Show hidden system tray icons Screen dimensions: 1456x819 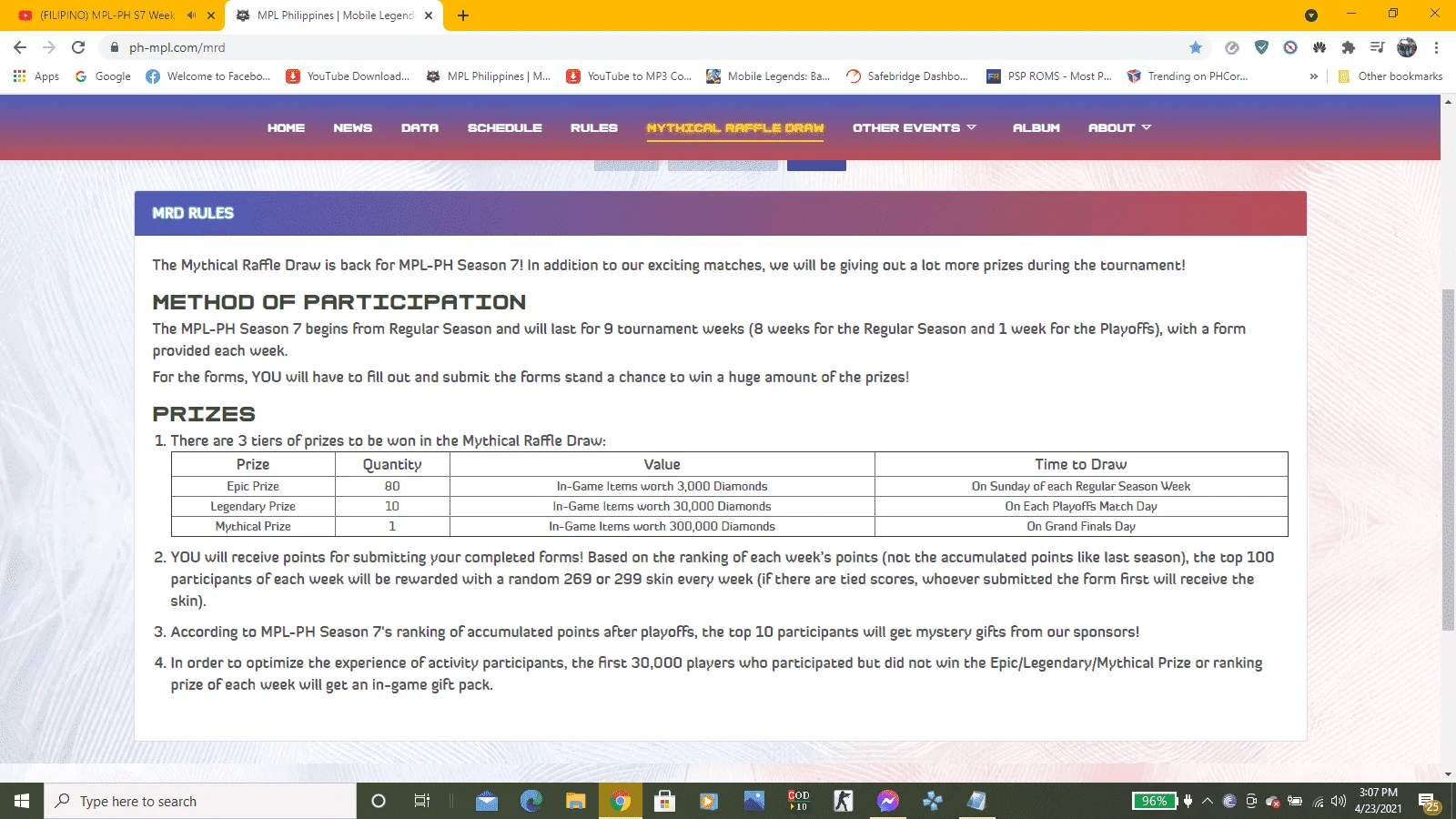(1208, 801)
